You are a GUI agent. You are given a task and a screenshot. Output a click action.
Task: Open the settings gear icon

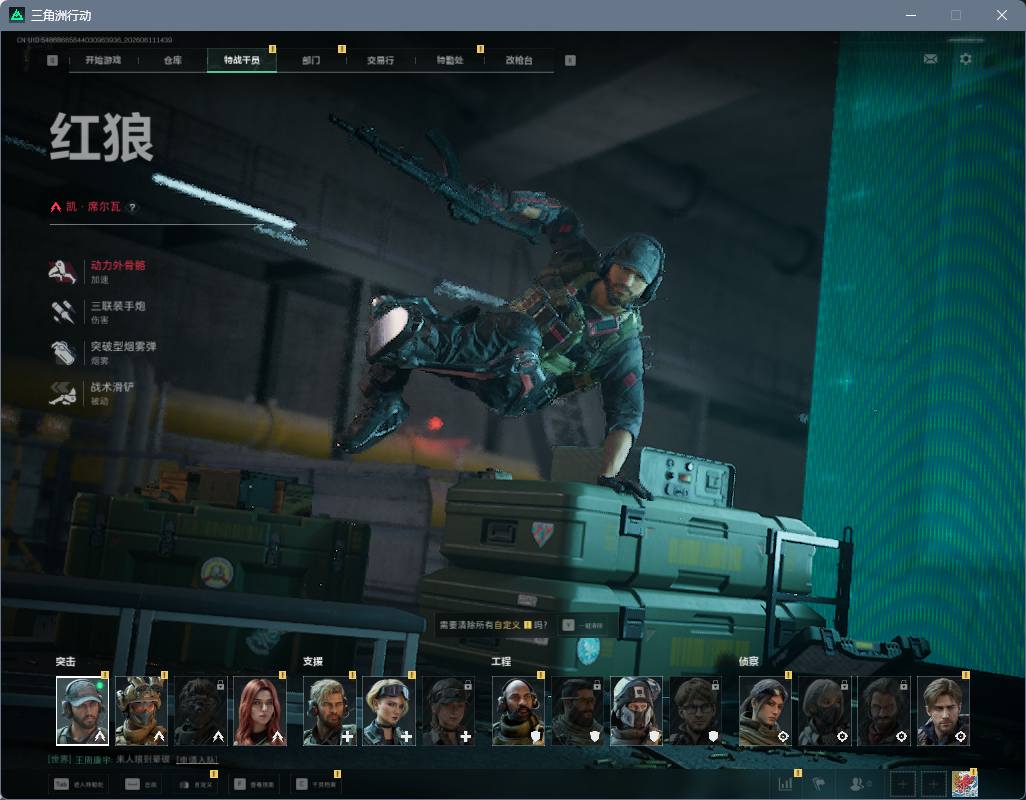click(x=965, y=60)
